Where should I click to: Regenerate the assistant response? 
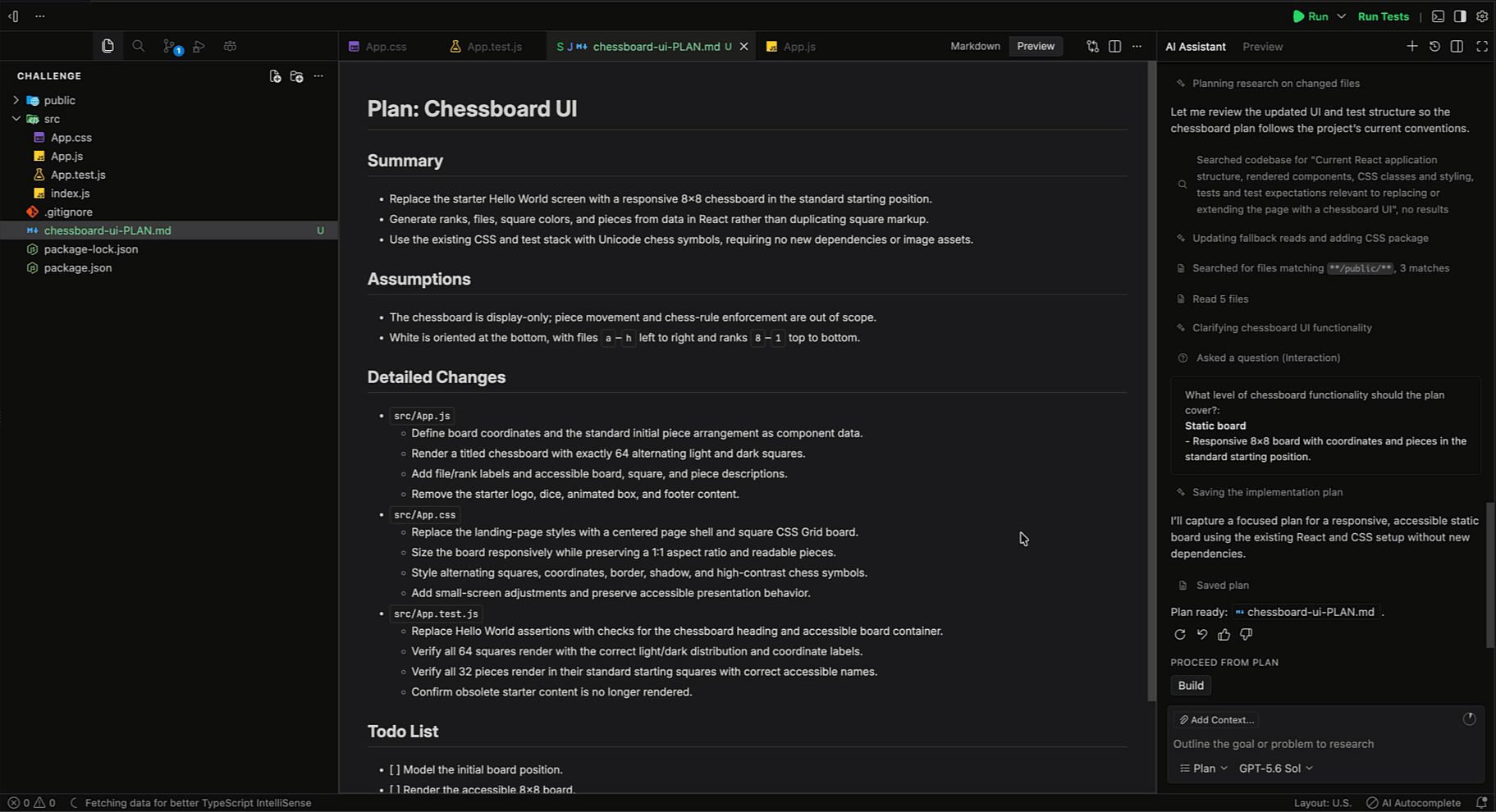(1180, 634)
